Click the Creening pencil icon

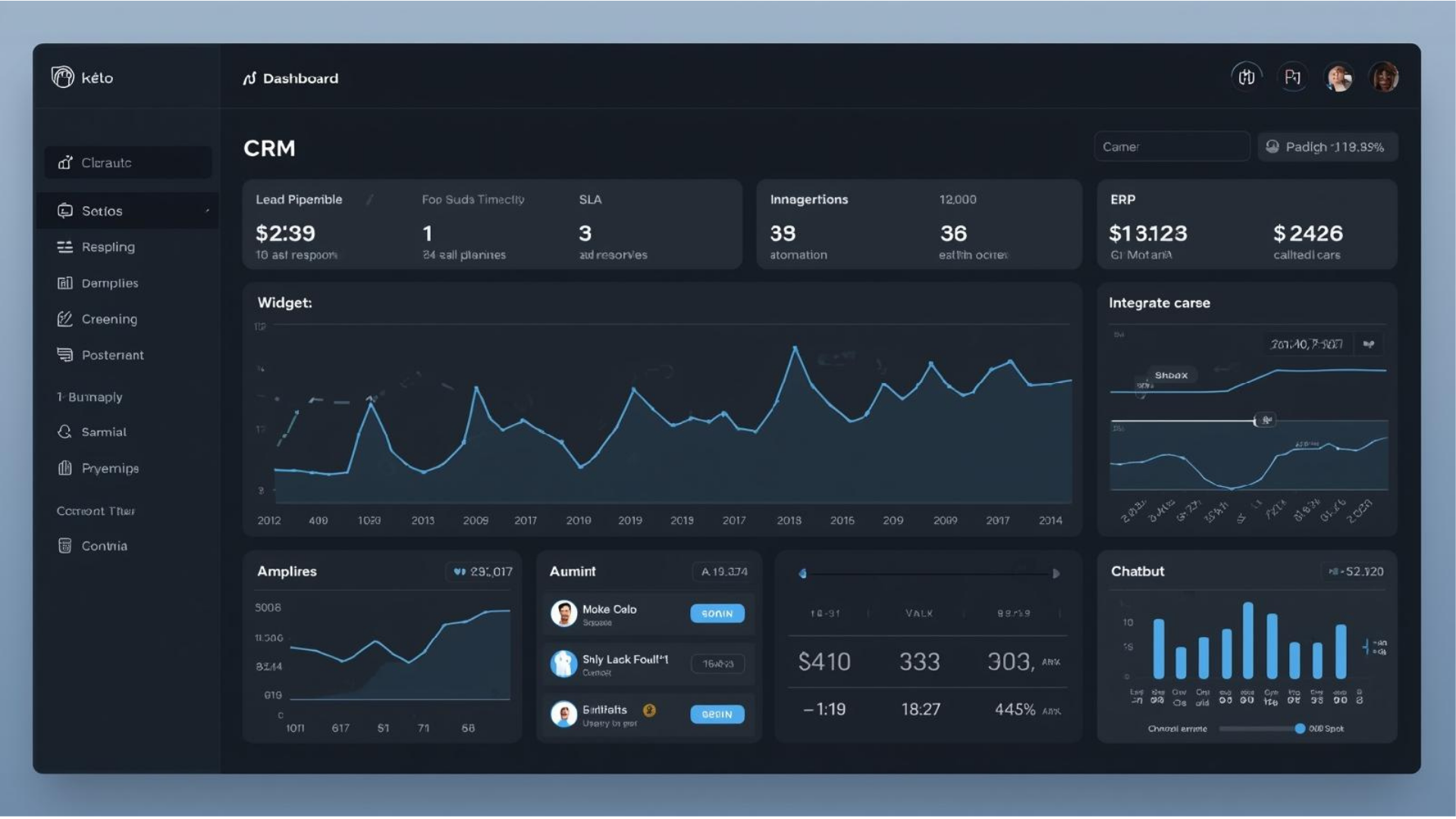(x=65, y=318)
